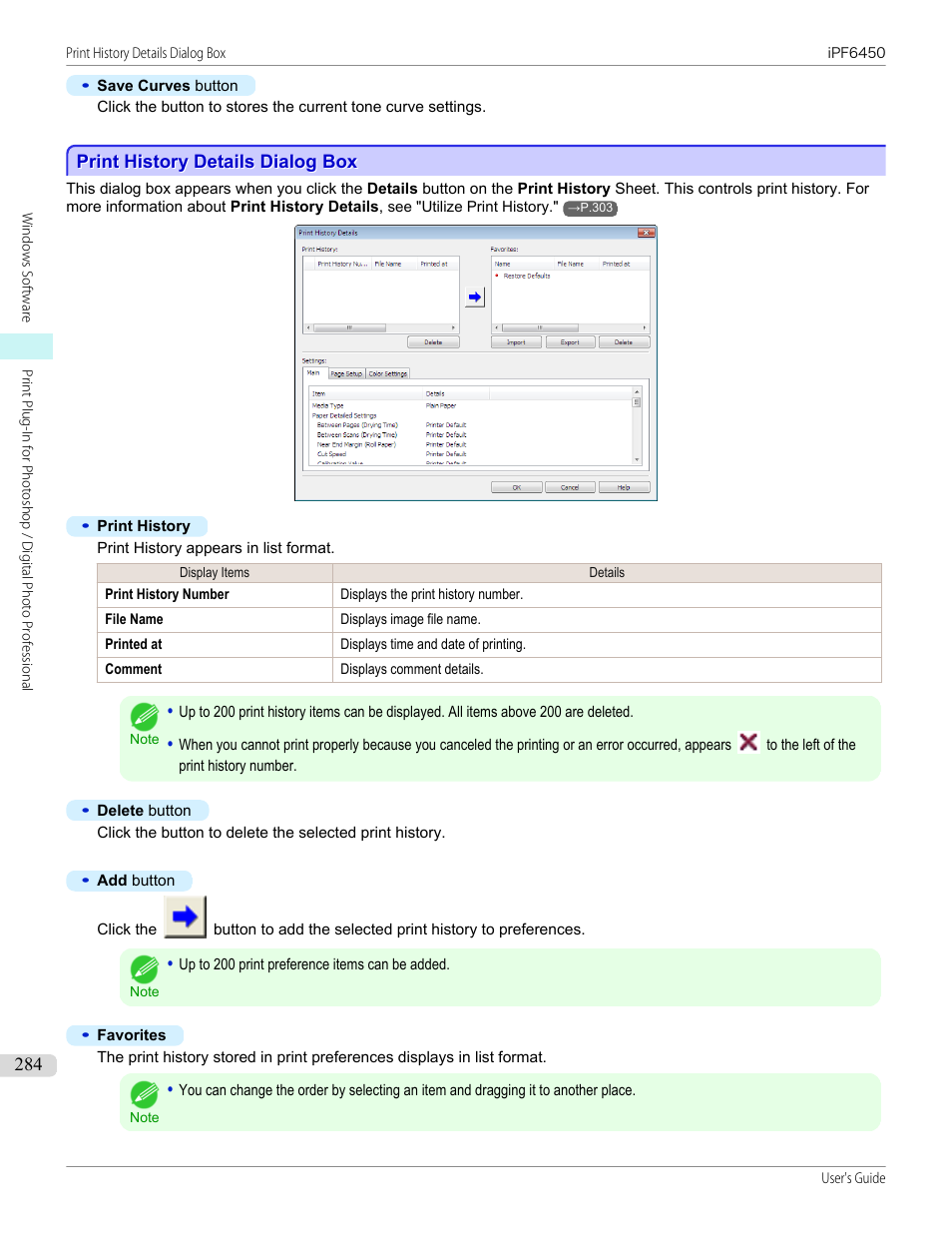This screenshot has height=1233, width=952.
Task: Click right scroll arrow of Print History list
Action: (453, 327)
